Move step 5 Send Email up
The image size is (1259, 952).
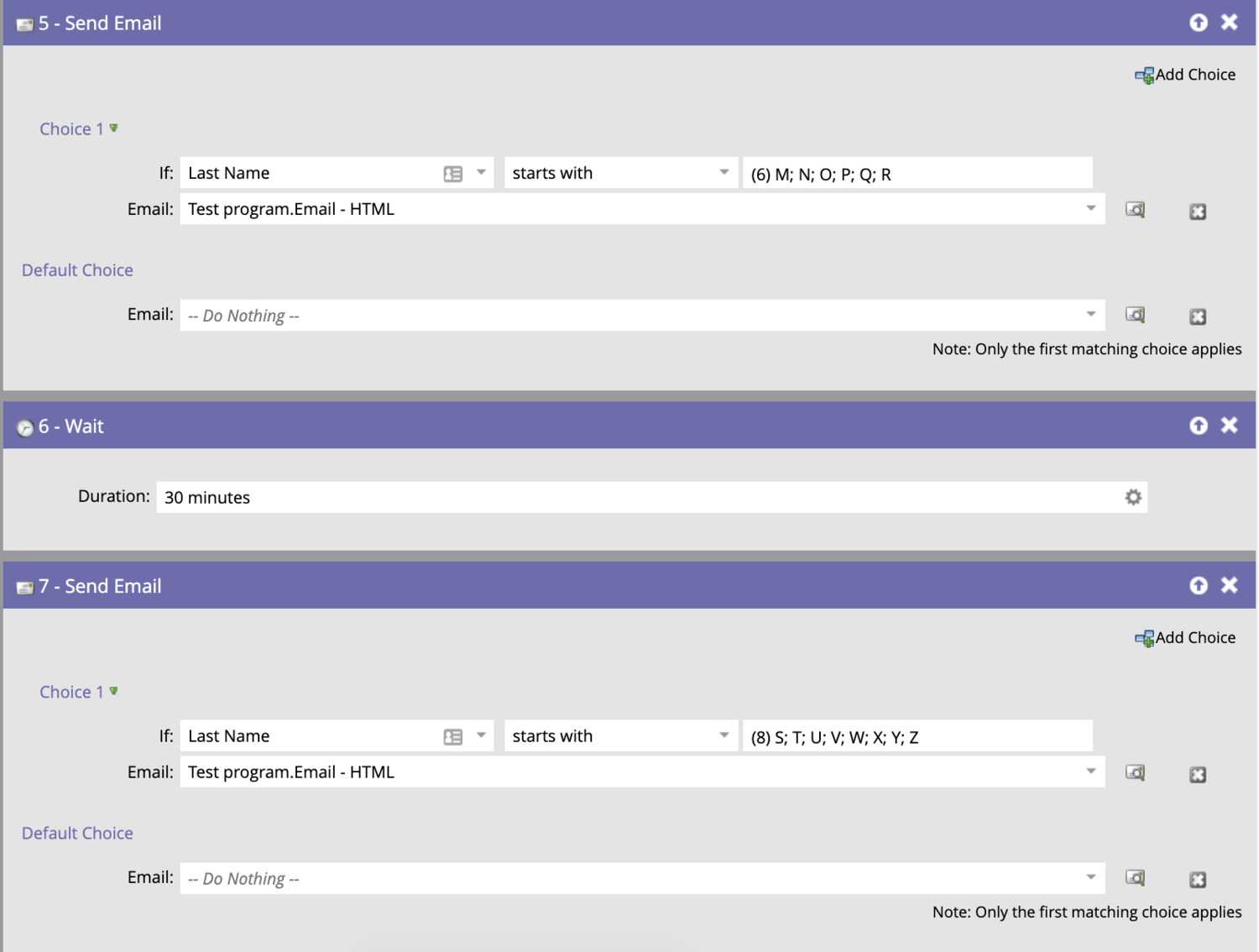(1199, 23)
